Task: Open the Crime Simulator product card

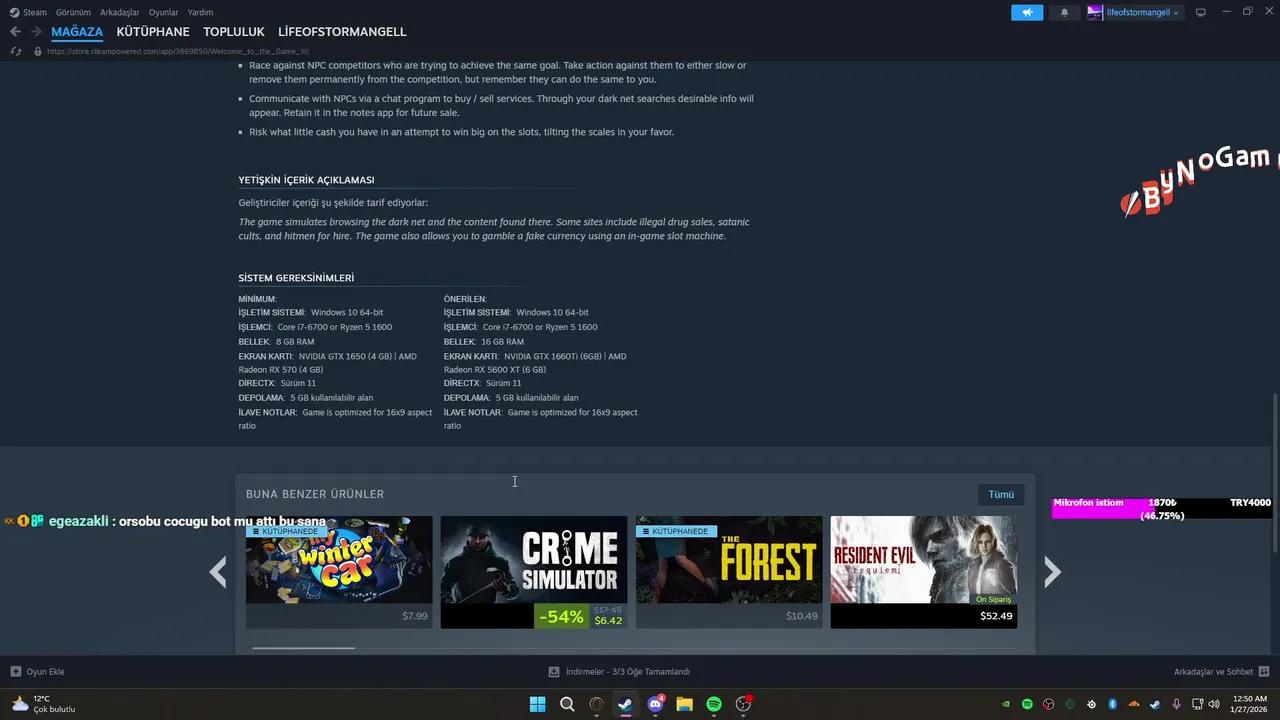Action: point(534,572)
